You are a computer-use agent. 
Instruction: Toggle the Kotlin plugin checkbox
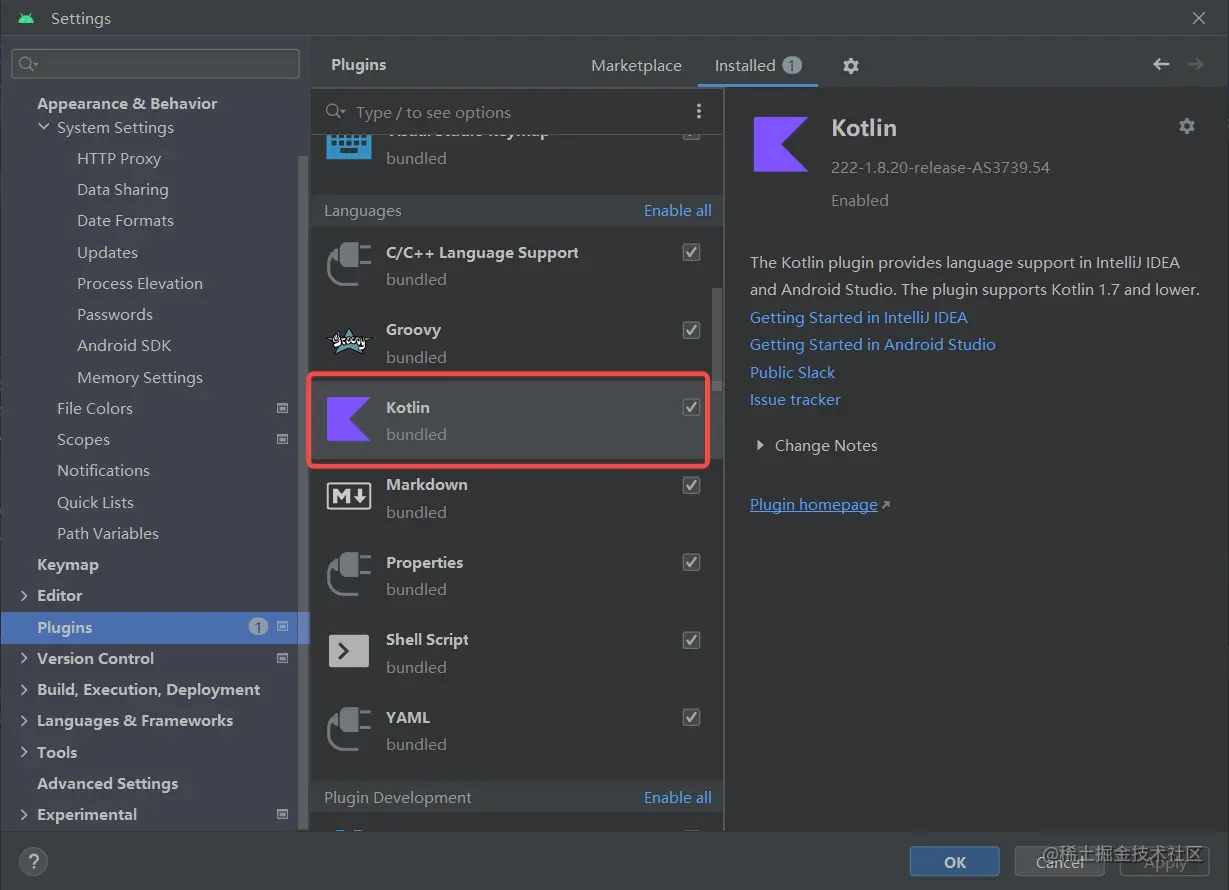(691, 407)
